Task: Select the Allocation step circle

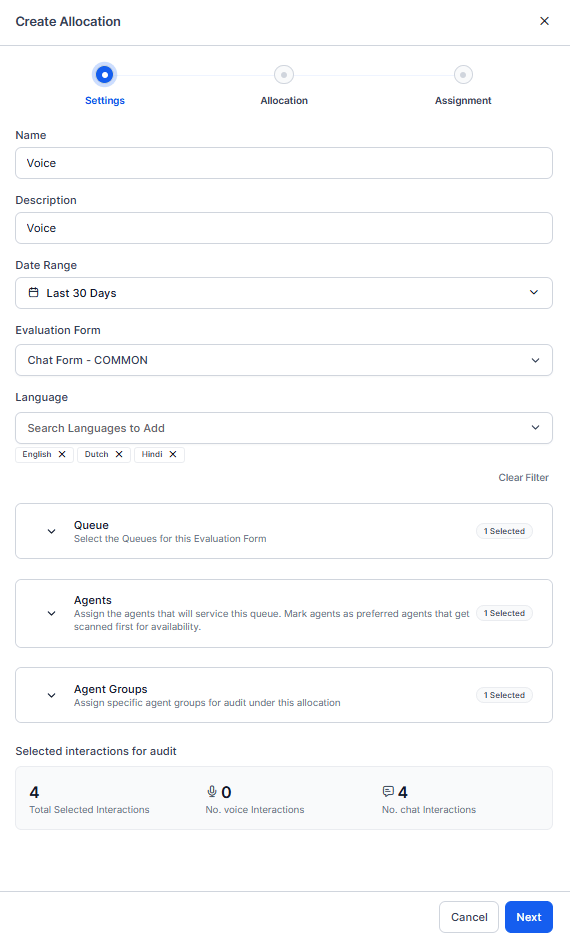Action: 284,75
